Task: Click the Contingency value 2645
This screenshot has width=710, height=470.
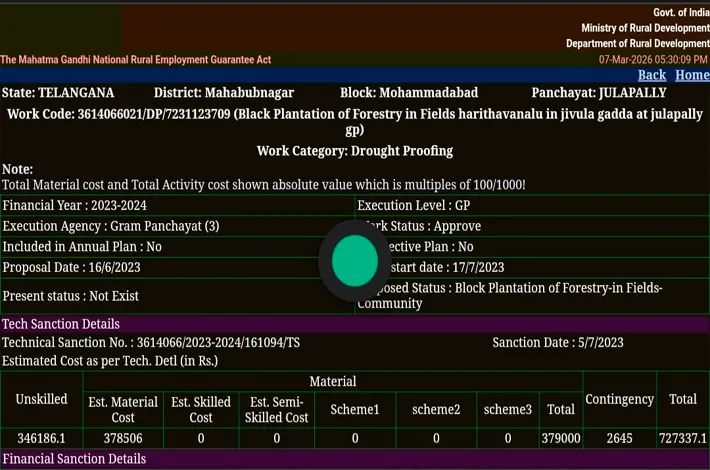Action: [x=619, y=438]
